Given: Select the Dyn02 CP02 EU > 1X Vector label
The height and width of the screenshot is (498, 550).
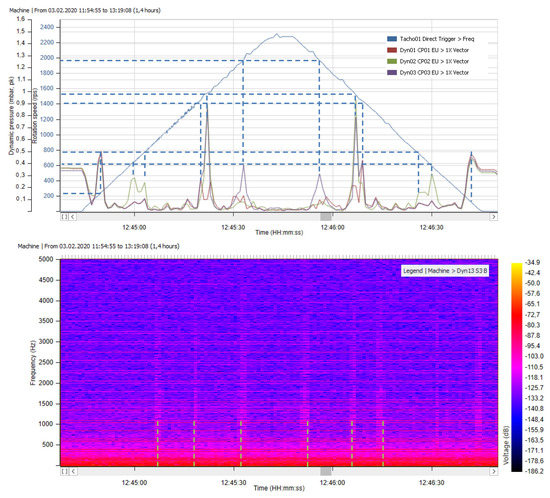Looking at the screenshot, I should tap(434, 61).
